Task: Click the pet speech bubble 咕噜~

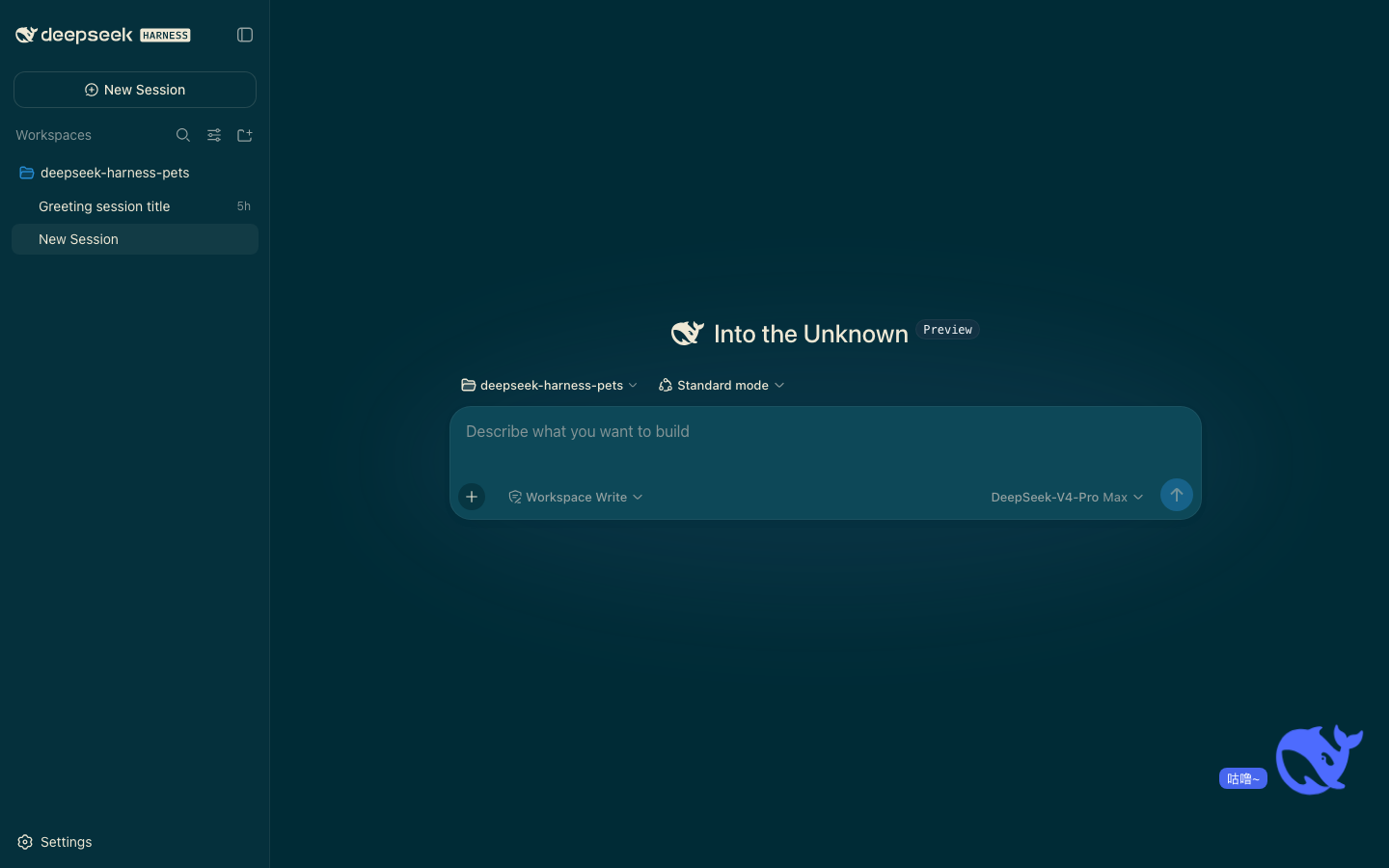Action: 1243,778
